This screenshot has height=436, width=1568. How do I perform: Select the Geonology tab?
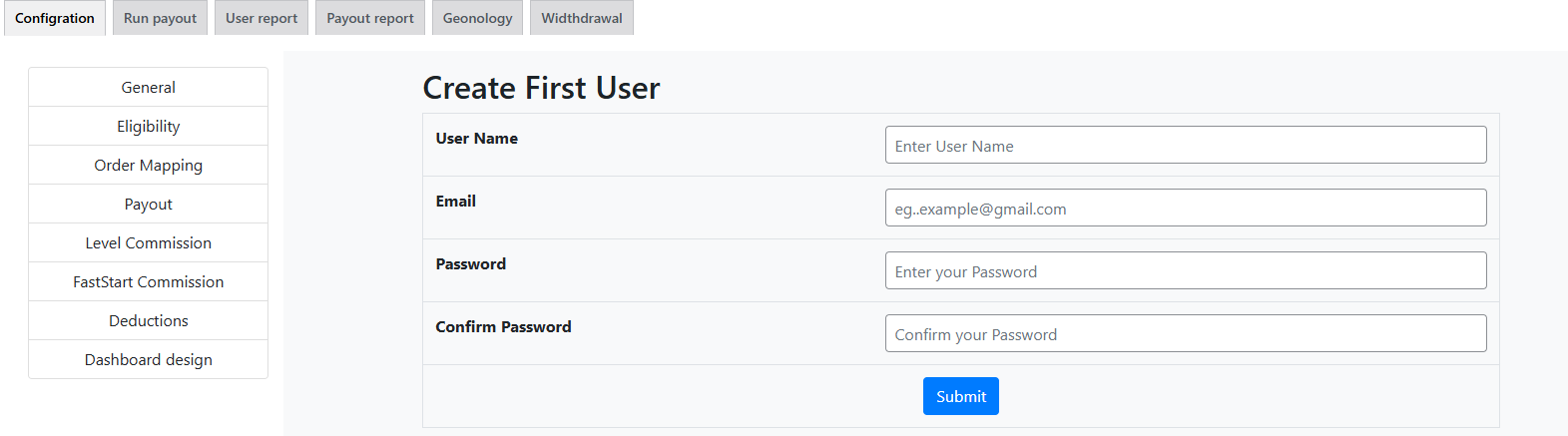point(477,18)
